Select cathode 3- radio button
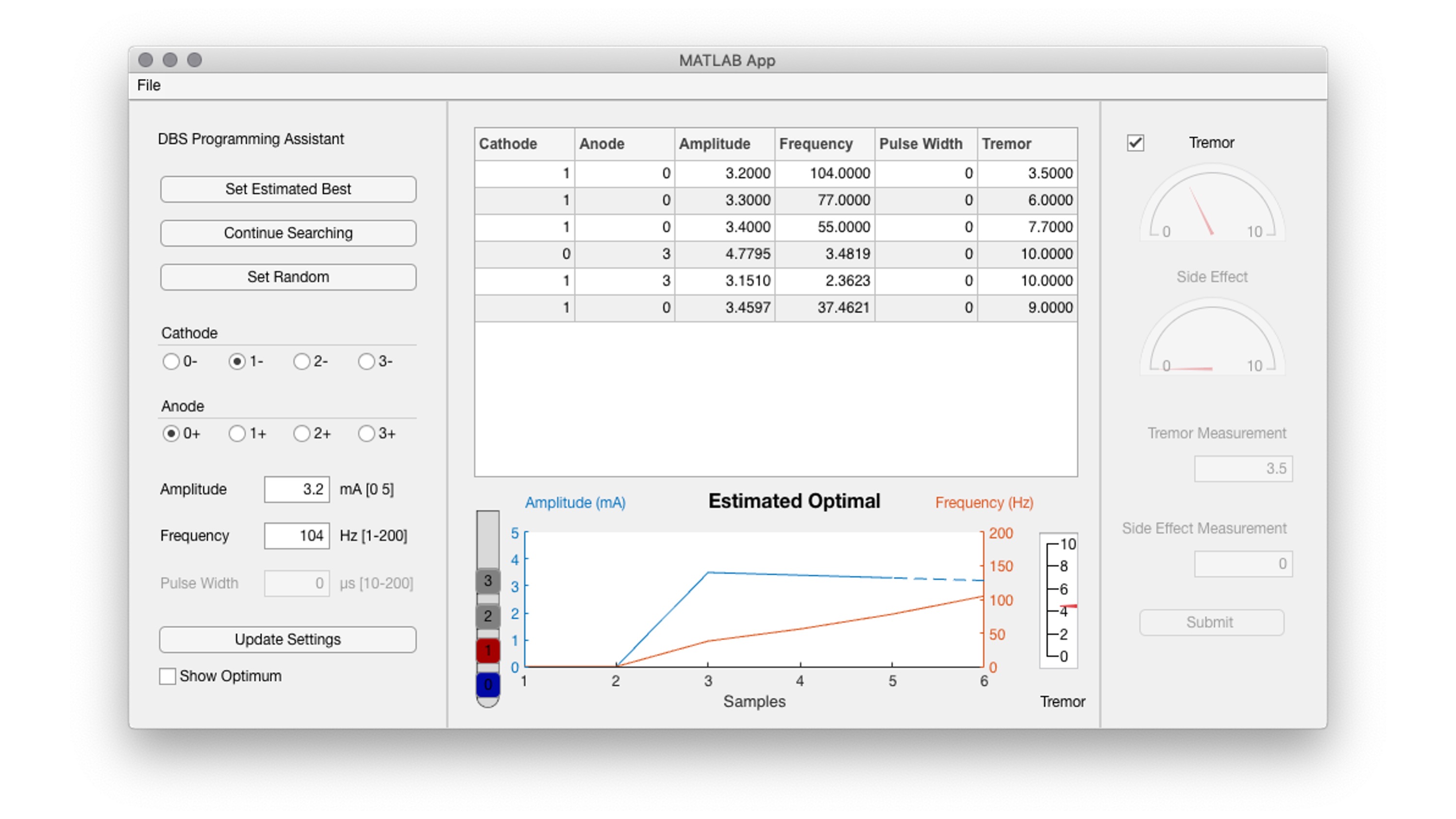The height and width of the screenshot is (819, 1456). tap(368, 361)
